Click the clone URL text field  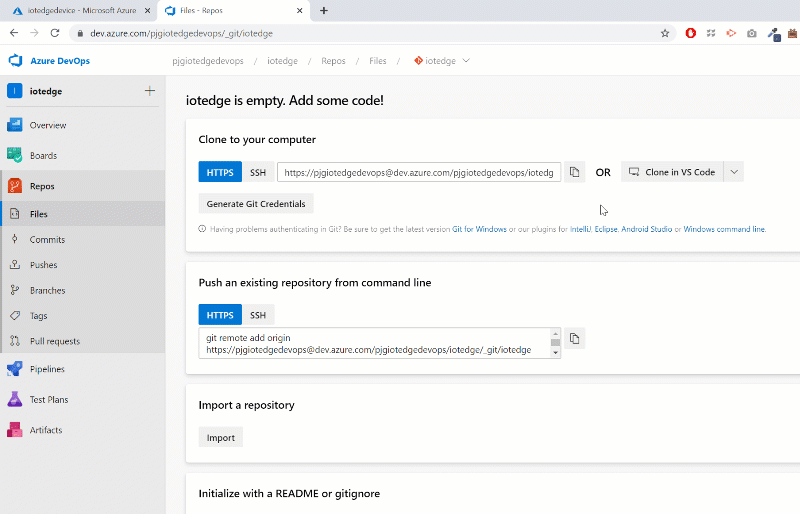click(419, 172)
